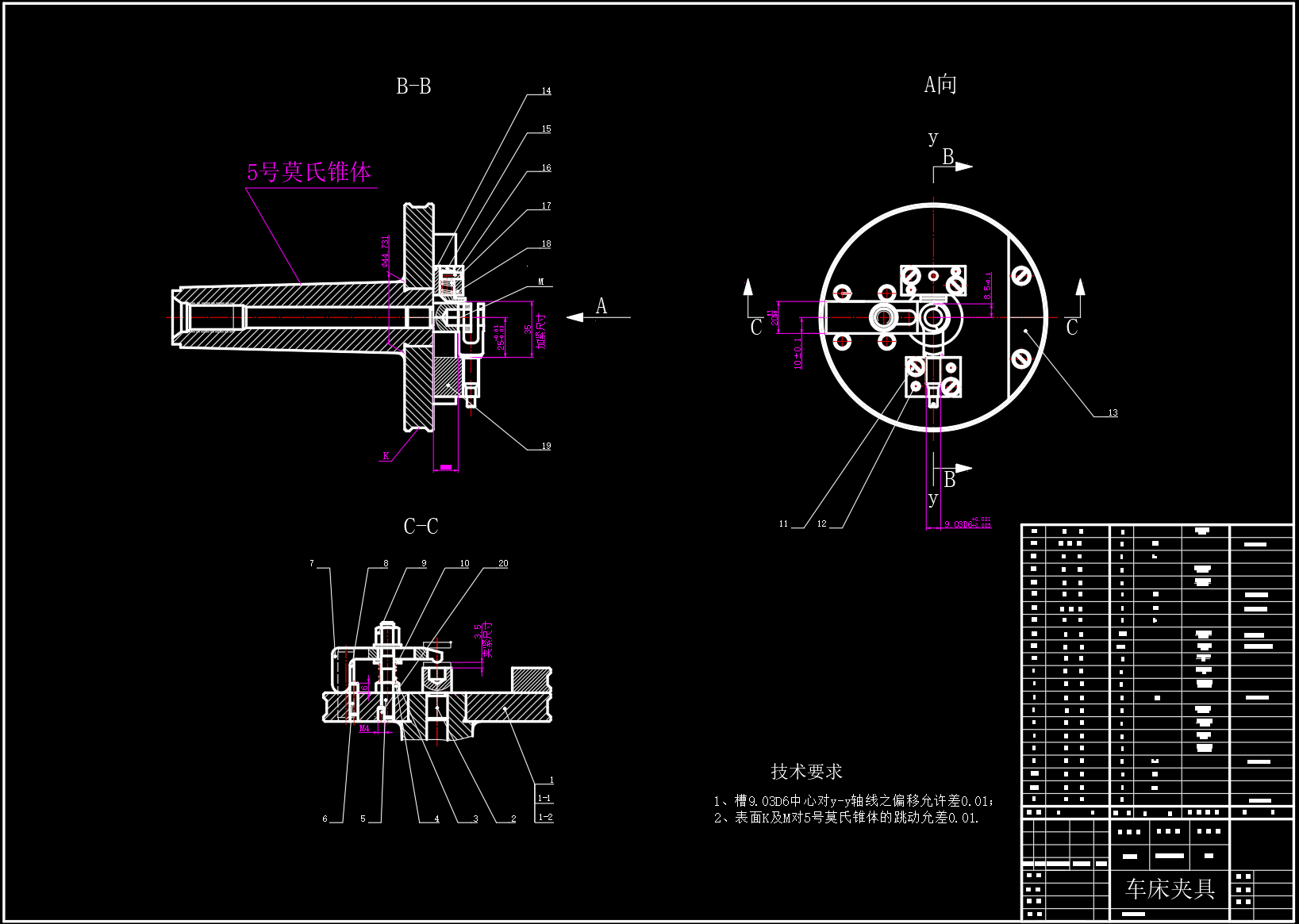The width and height of the screenshot is (1299, 924).
Task: Click technical requirement line 1 about 槽9.03D6
Action: (854, 801)
